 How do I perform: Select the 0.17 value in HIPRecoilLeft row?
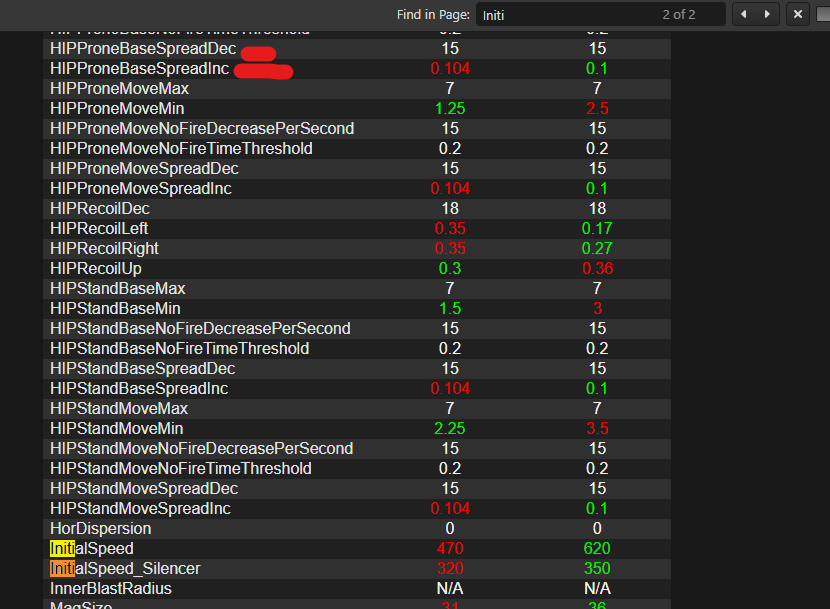[x=597, y=228]
